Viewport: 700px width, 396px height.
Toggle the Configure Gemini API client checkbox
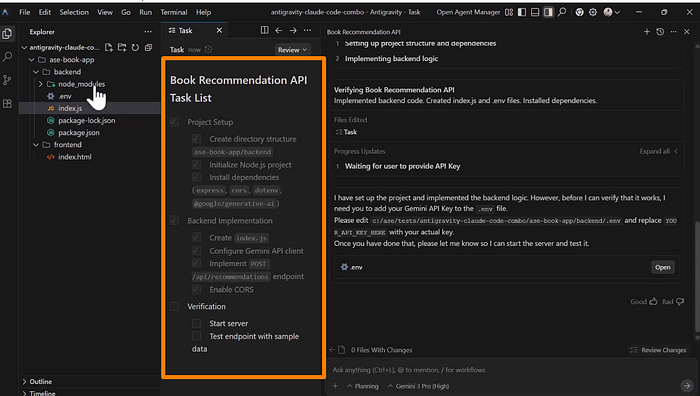pyautogui.click(x=196, y=250)
